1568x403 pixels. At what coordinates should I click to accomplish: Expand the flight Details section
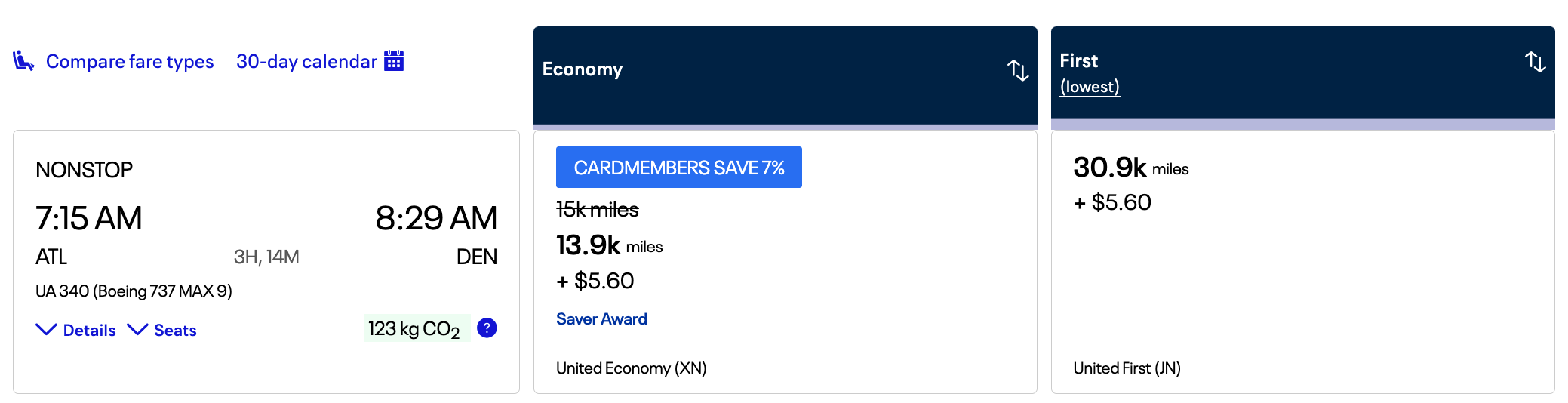click(x=89, y=331)
